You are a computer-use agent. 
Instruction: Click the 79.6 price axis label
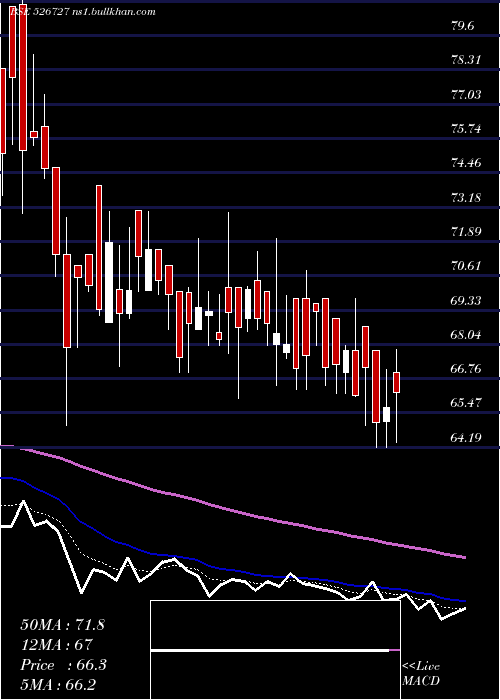point(462,26)
